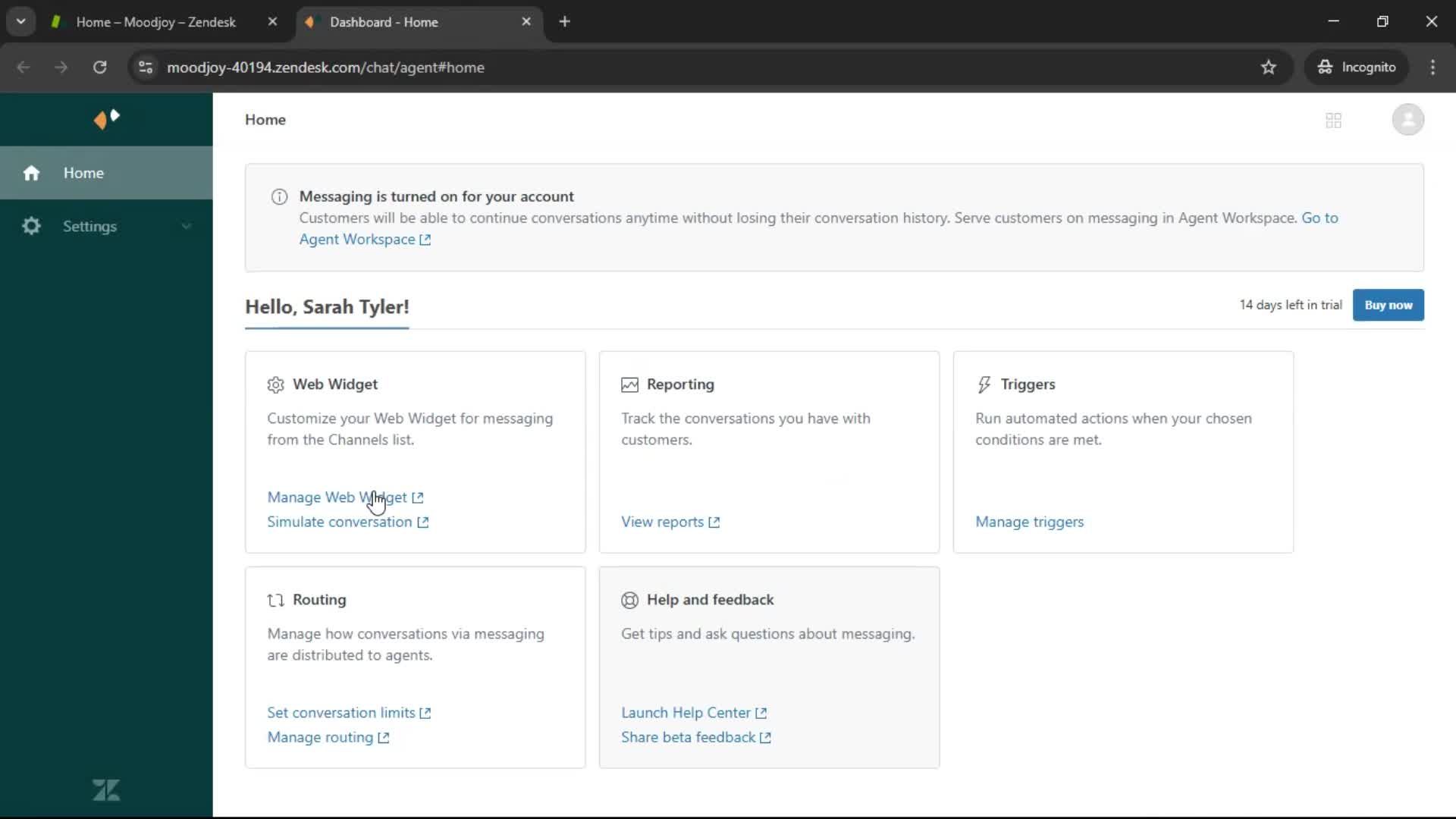
Task: Open the Manage triggers link
Action: 1029,522
